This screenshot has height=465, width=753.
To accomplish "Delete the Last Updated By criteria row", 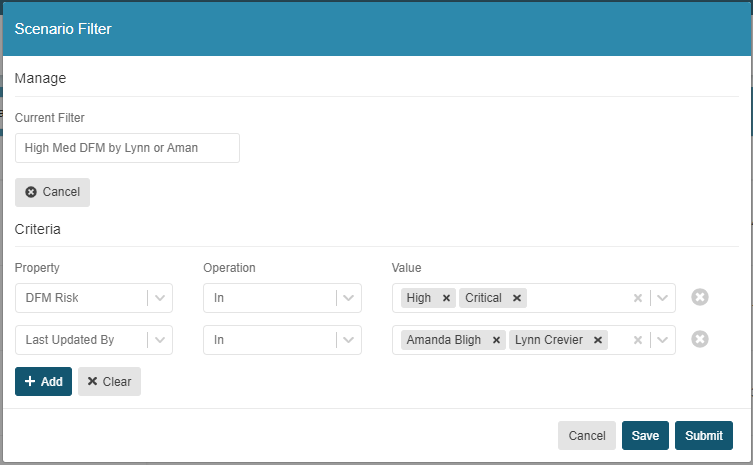I will pyautogui.click(x=700, y=340).
